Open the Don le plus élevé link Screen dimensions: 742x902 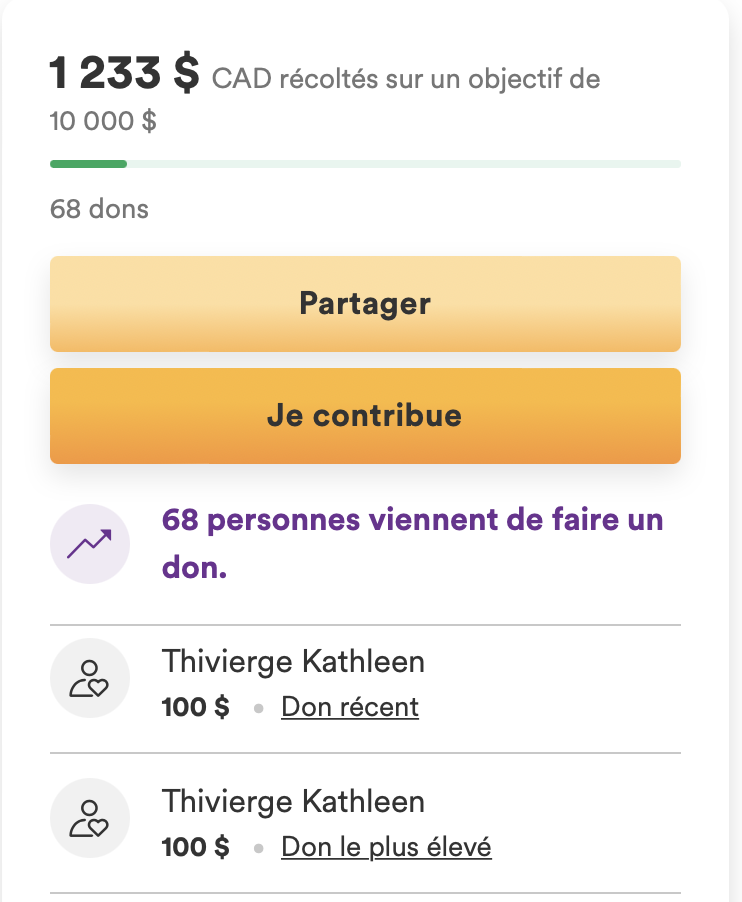(x=386, y=847)
